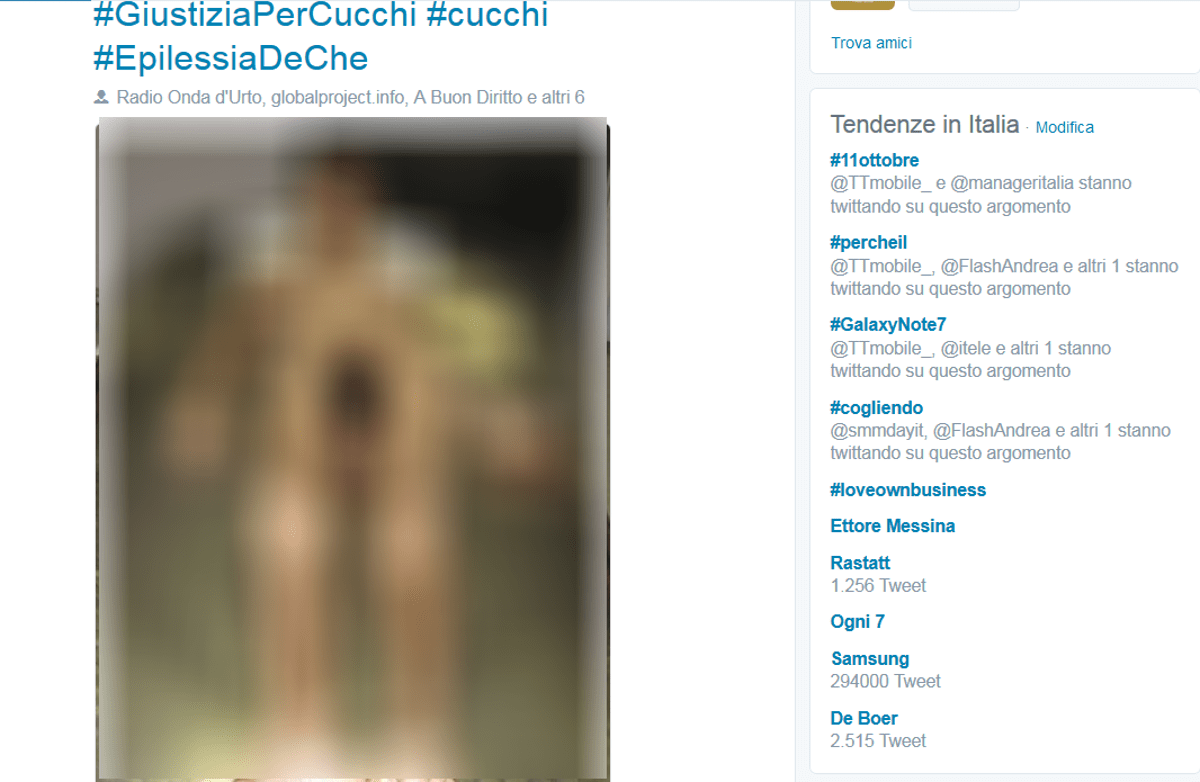Select the De Boer trend
The image size is (1200, 782).
coord(864,718)
